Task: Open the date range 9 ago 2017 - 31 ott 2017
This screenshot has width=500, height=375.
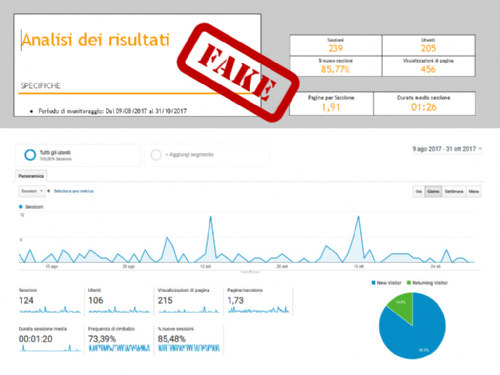Action: (x=447, y=149)
